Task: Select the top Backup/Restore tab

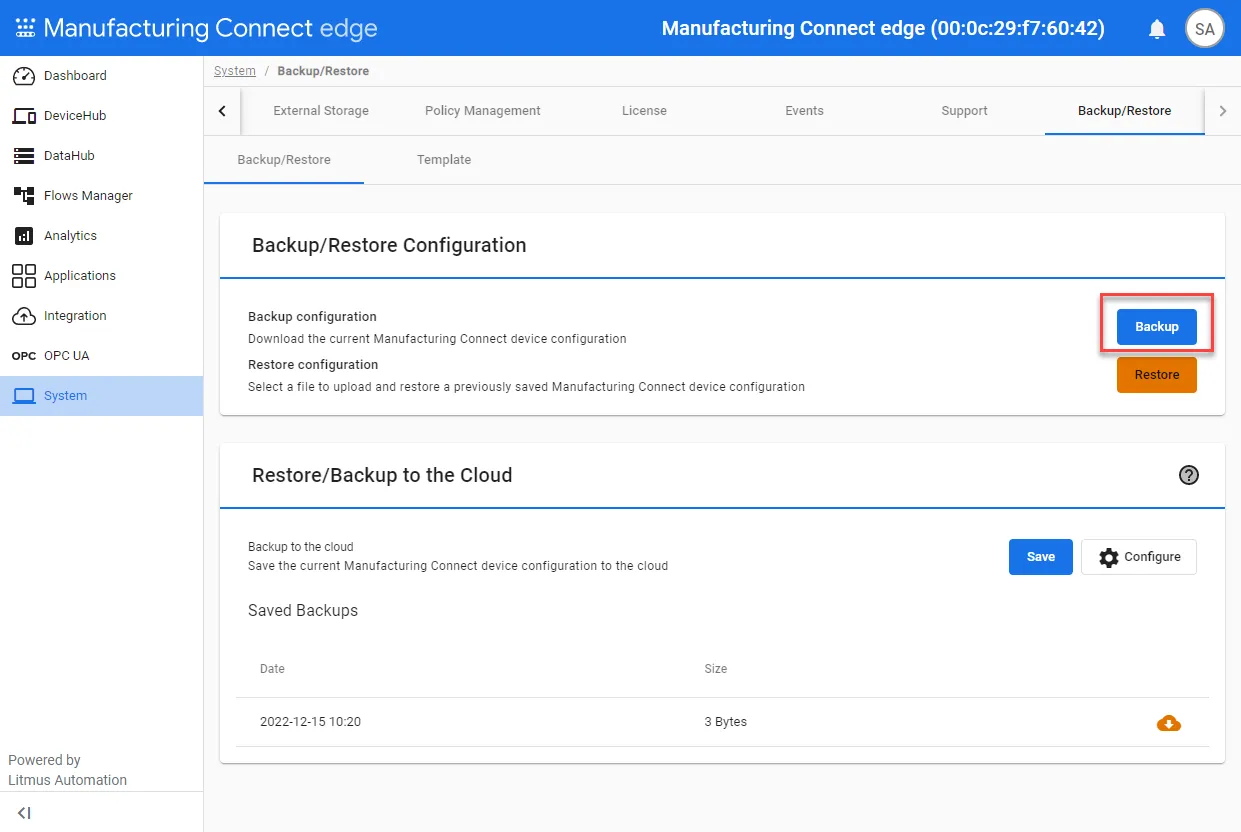Action: tap(1124, 111)
